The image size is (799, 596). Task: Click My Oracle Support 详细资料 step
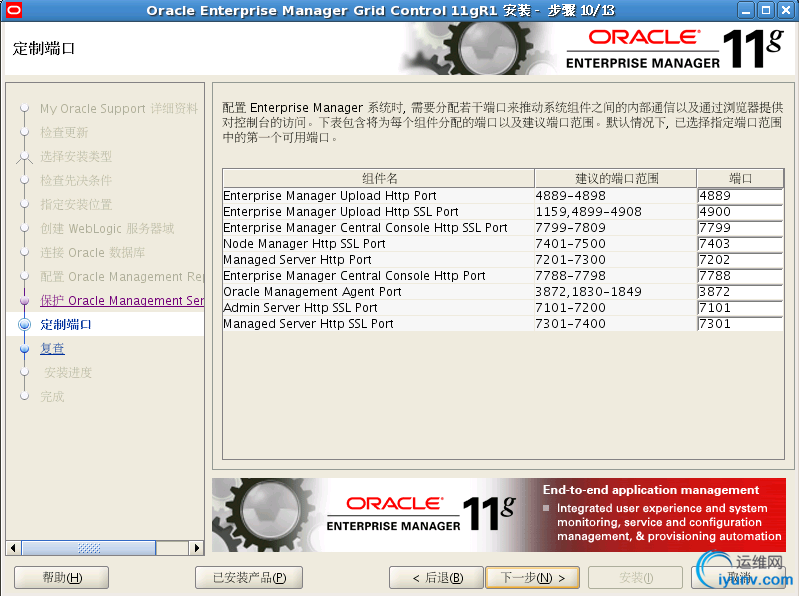coord(119,109)
